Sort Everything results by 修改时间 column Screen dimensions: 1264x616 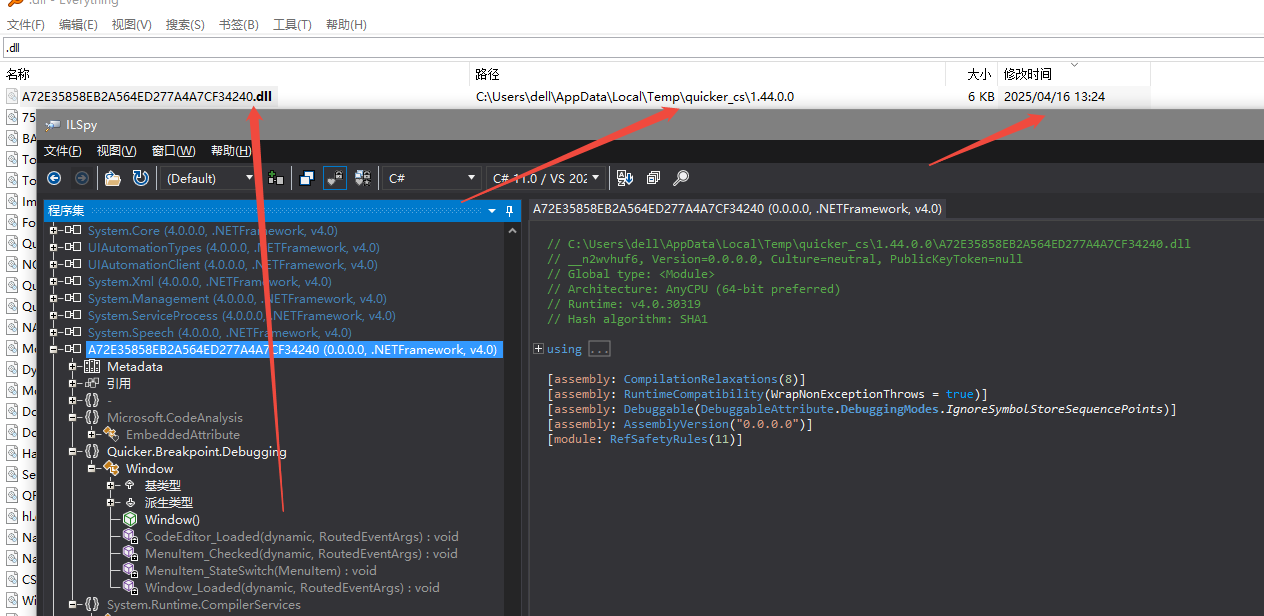(x=1074, y=74)
